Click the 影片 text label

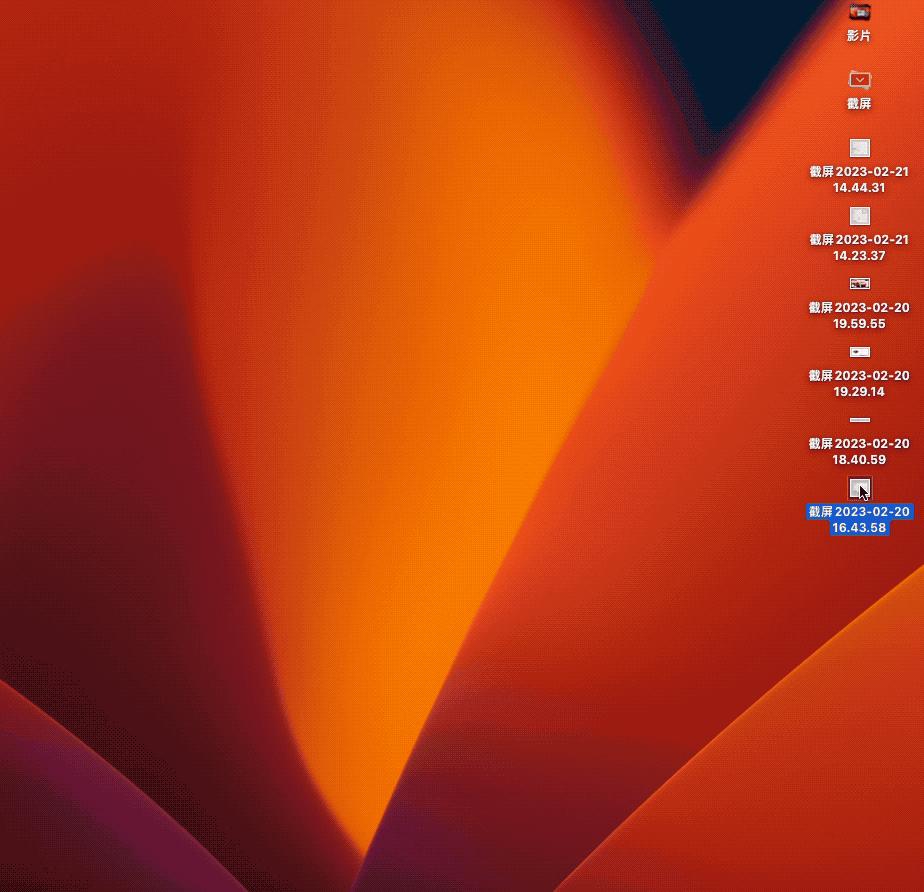tap(859, 36)
